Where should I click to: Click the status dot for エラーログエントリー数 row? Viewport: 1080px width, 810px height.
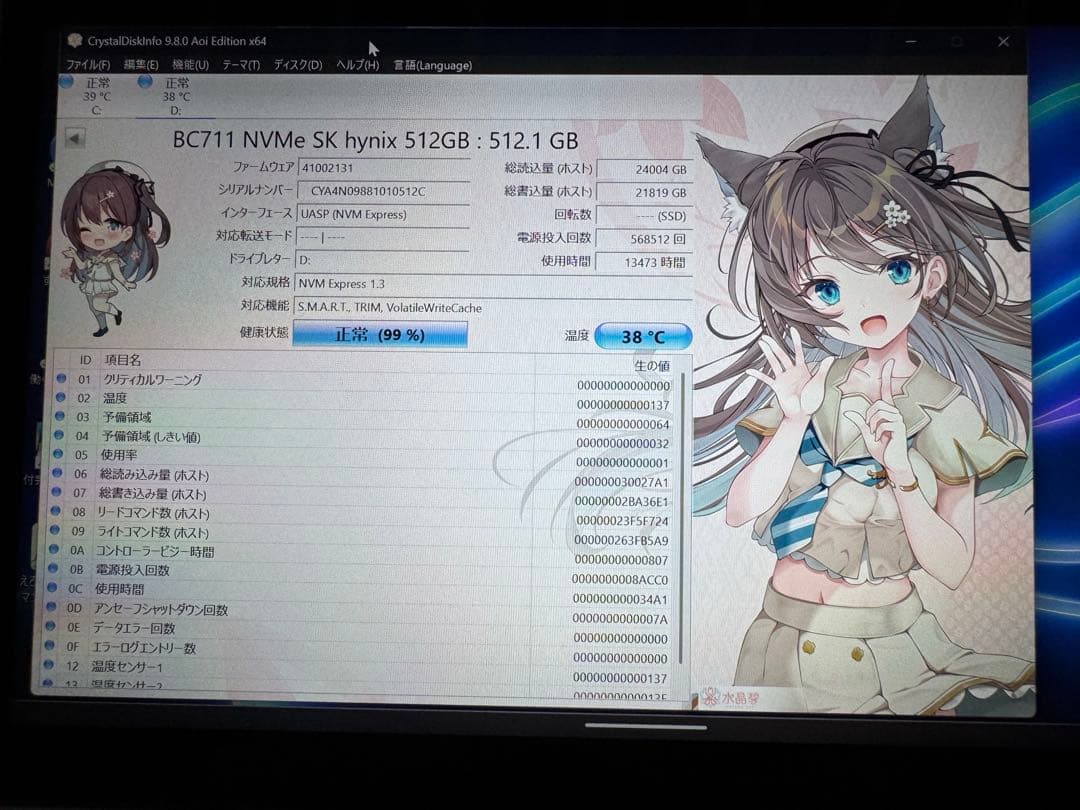[49, 645]
